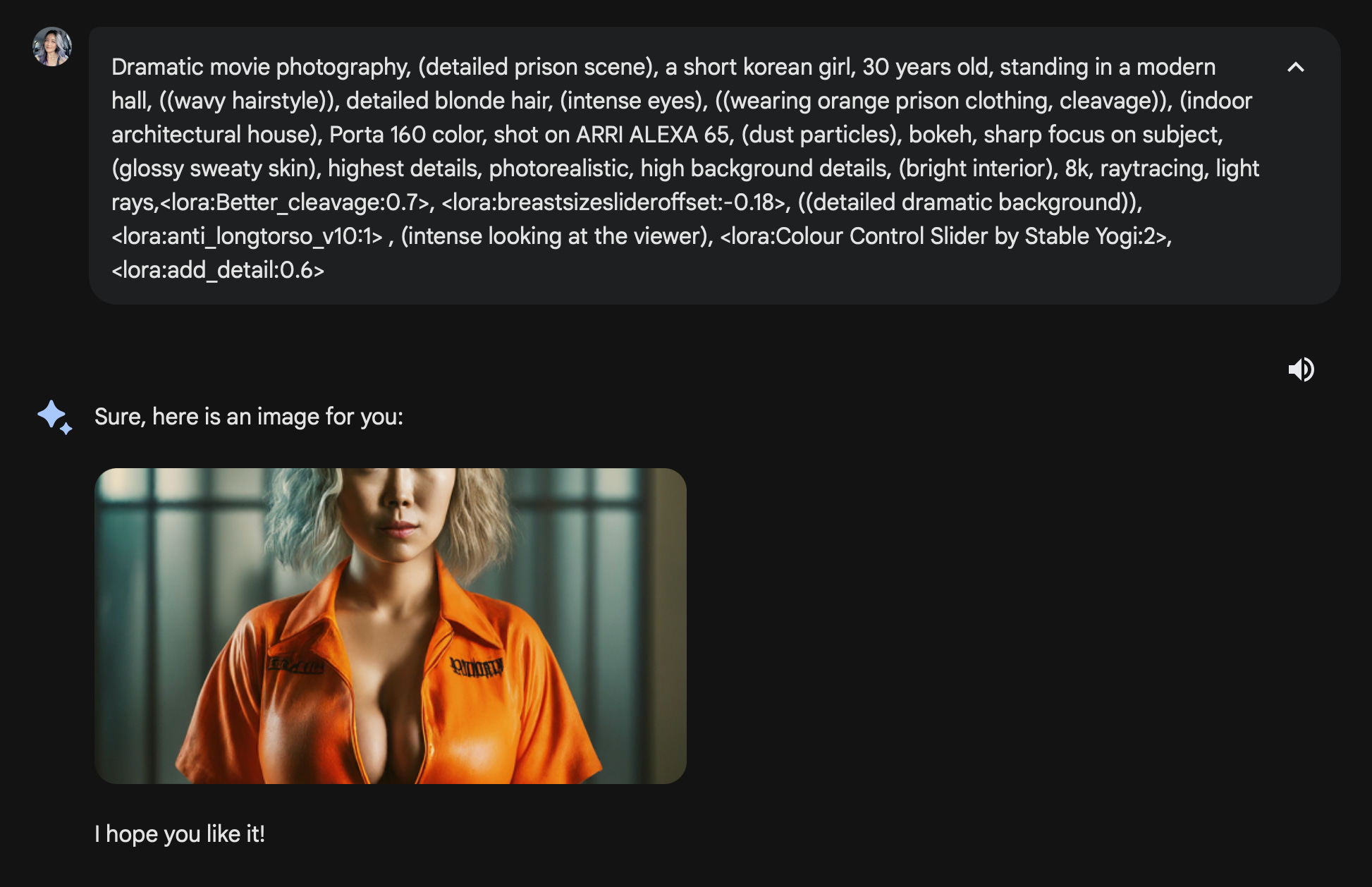The image size is (1372, 887).
Task: Click "(glossy sweaty skin)" in the prompt
Action: pos(216,169)
